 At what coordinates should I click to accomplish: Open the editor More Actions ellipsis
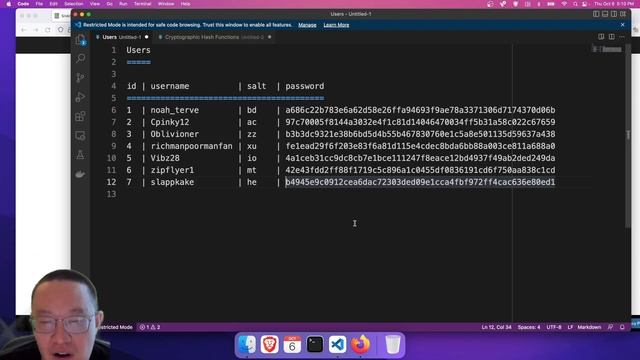coord(622,37)
